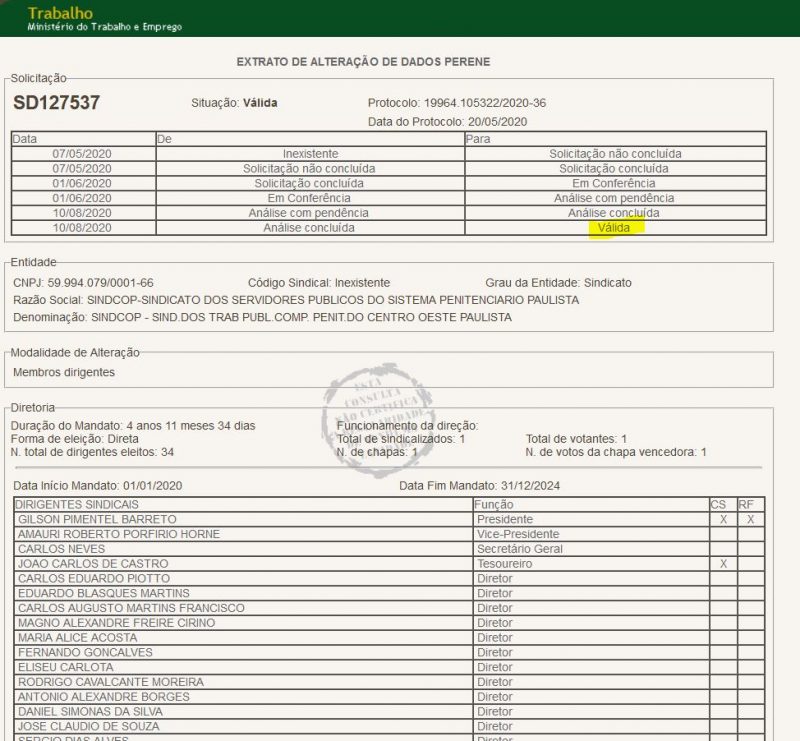Click the name FERNANDO GONCALVES

(85, 653)
